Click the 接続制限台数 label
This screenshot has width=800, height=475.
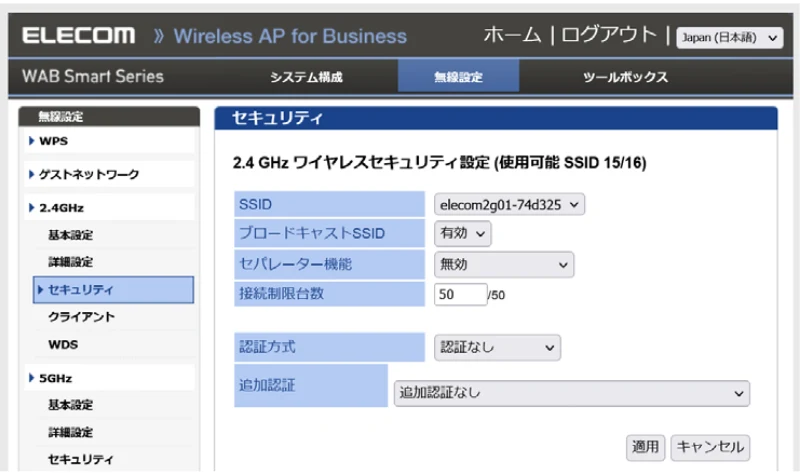click(x=281, y=293)
